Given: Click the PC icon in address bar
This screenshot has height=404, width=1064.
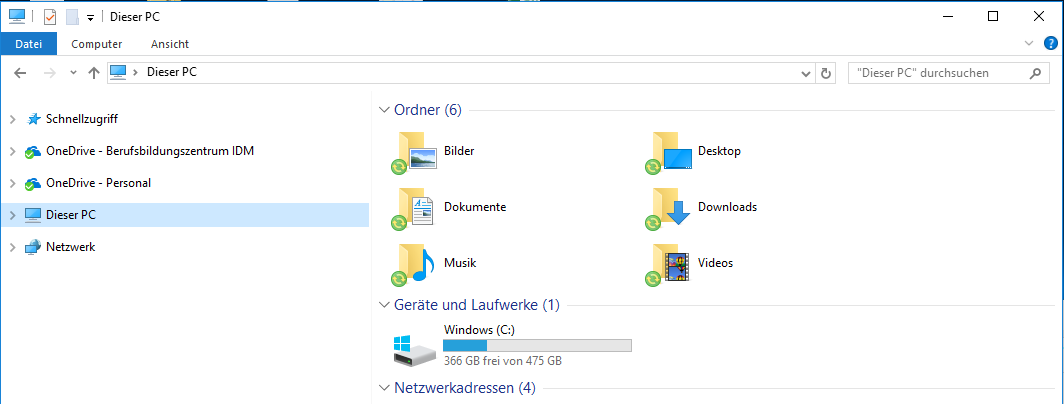Looking at the screenshot, I should tap(118, 72).
